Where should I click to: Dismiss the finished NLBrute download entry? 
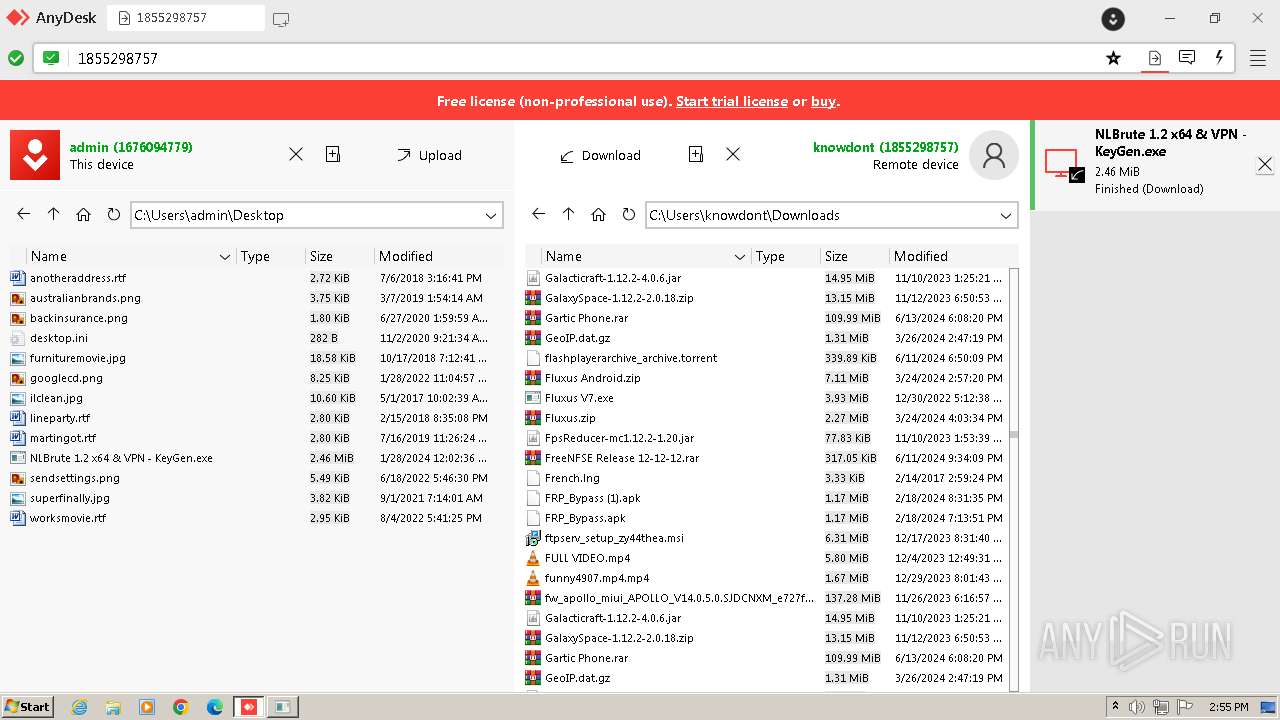[1265, 164]
